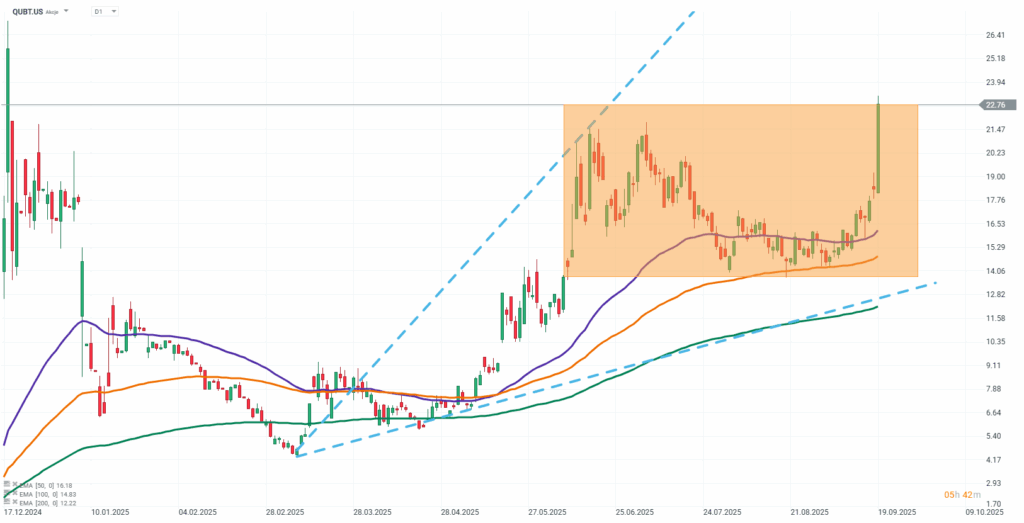Open settings icon for EMA 100 indicator
This screenshot has width=1024, height=523.
point(5,493)
